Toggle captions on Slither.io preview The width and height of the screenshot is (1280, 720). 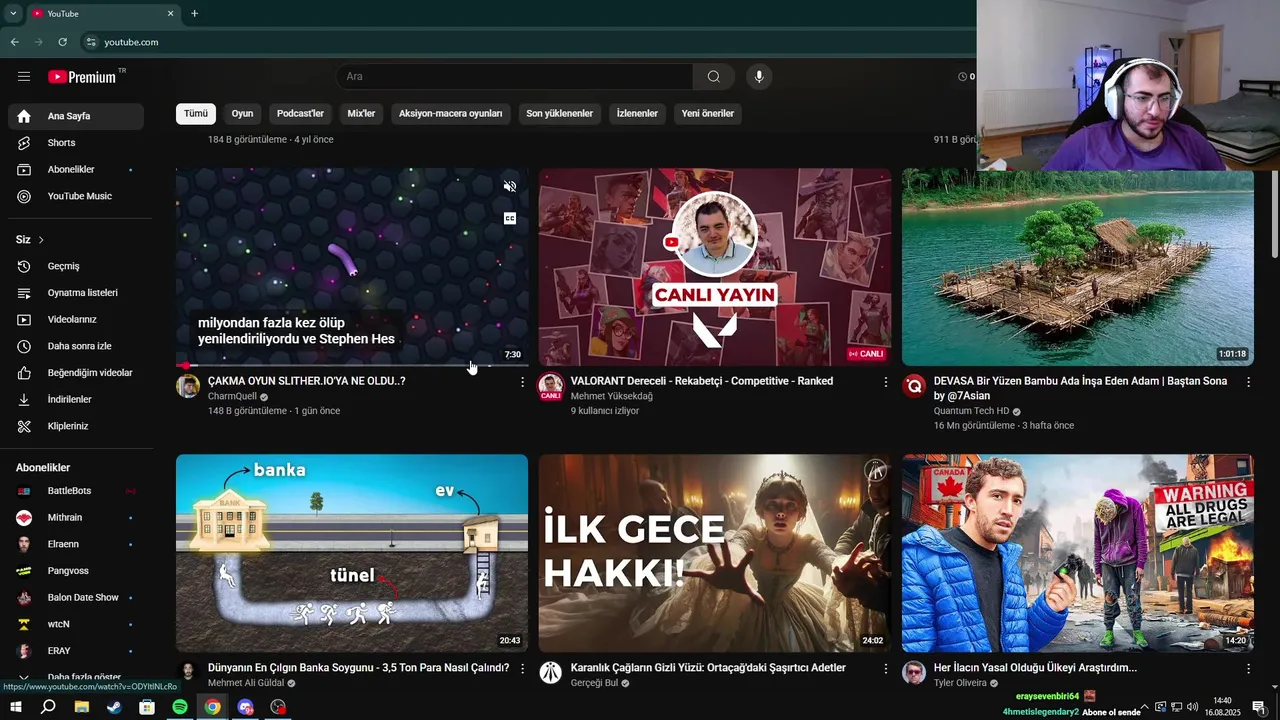tap(510, 218)
